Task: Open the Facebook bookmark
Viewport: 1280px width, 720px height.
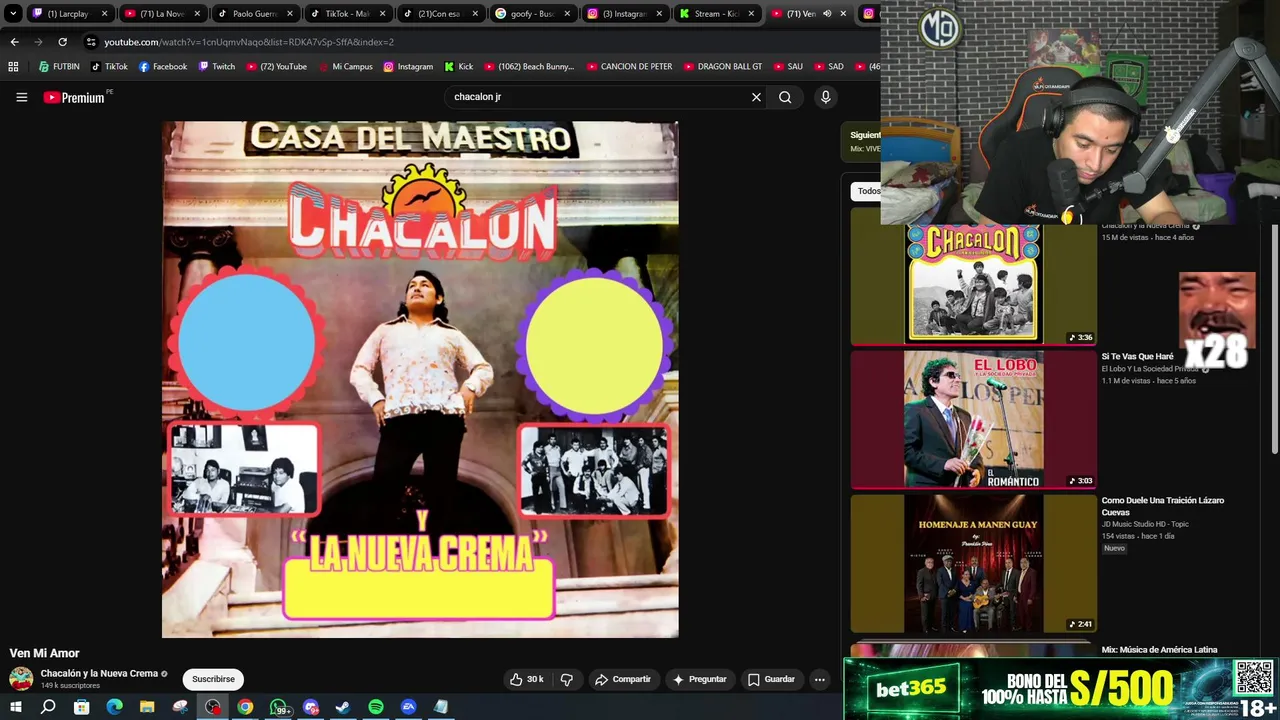Action: click(163, 66)
